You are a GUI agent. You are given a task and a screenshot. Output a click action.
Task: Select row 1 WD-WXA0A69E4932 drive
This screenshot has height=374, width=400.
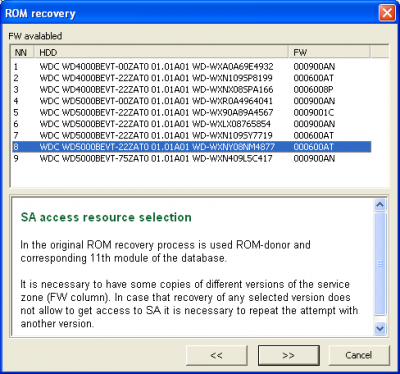192,67
